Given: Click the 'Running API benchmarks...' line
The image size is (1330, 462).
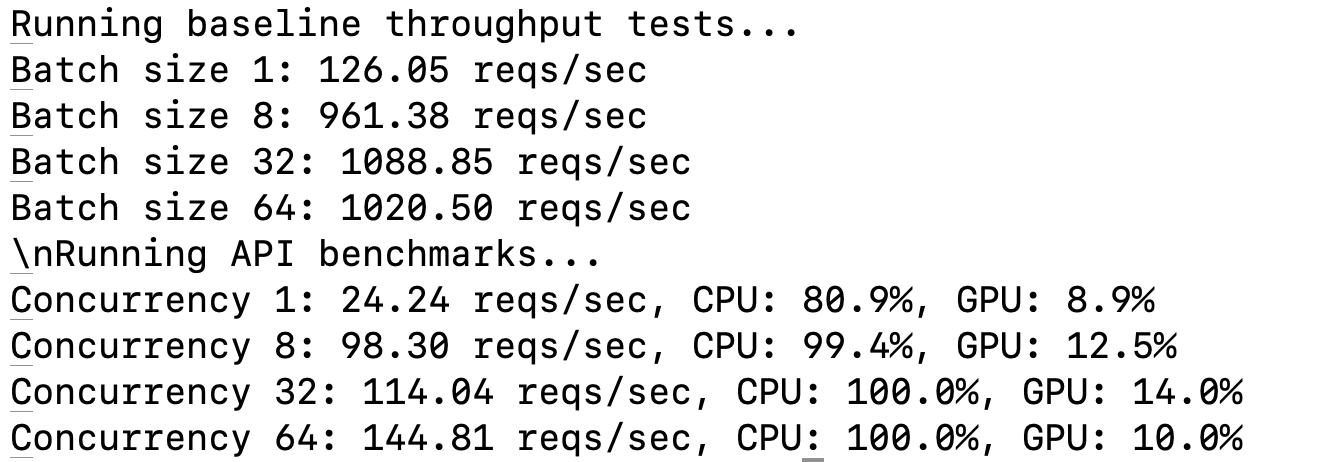Looking at the screenshot, I should (306, 254).
